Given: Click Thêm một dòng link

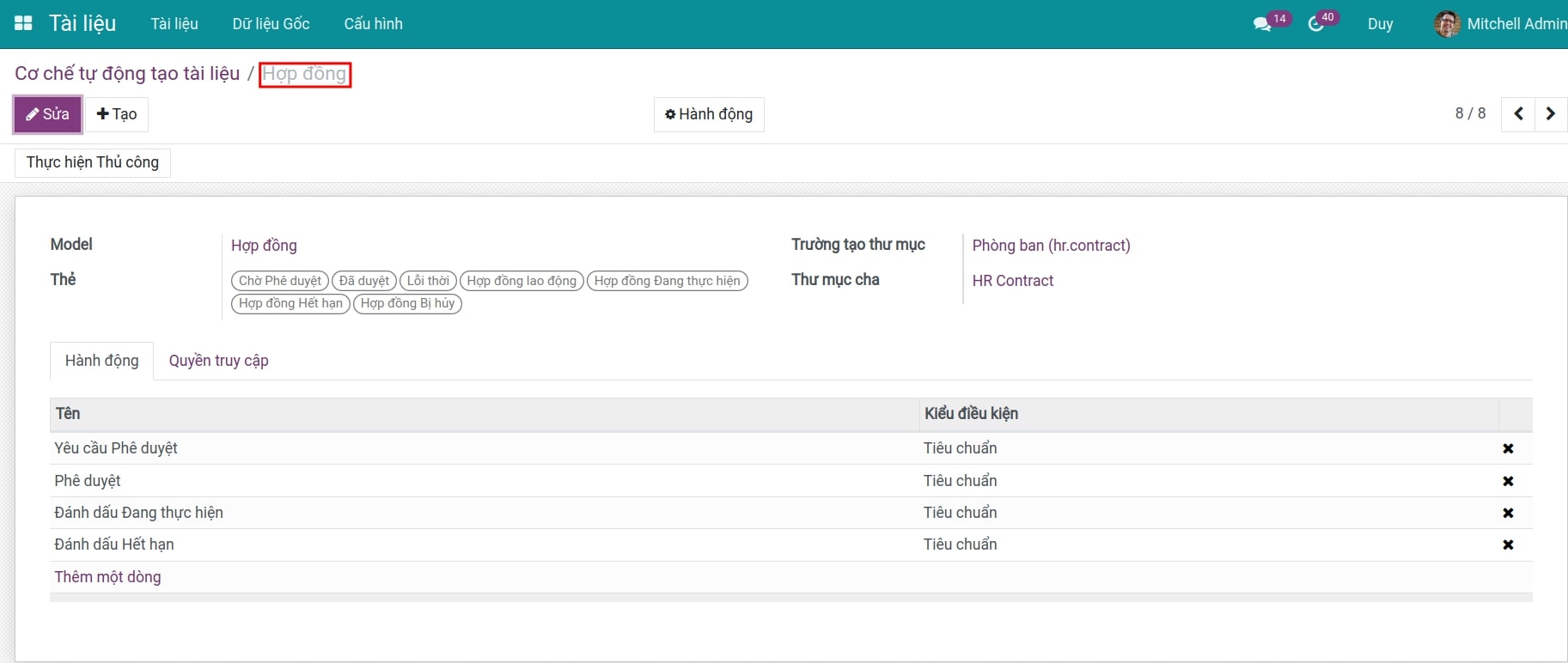Looking at the screenshot, I should coord(107,577).
